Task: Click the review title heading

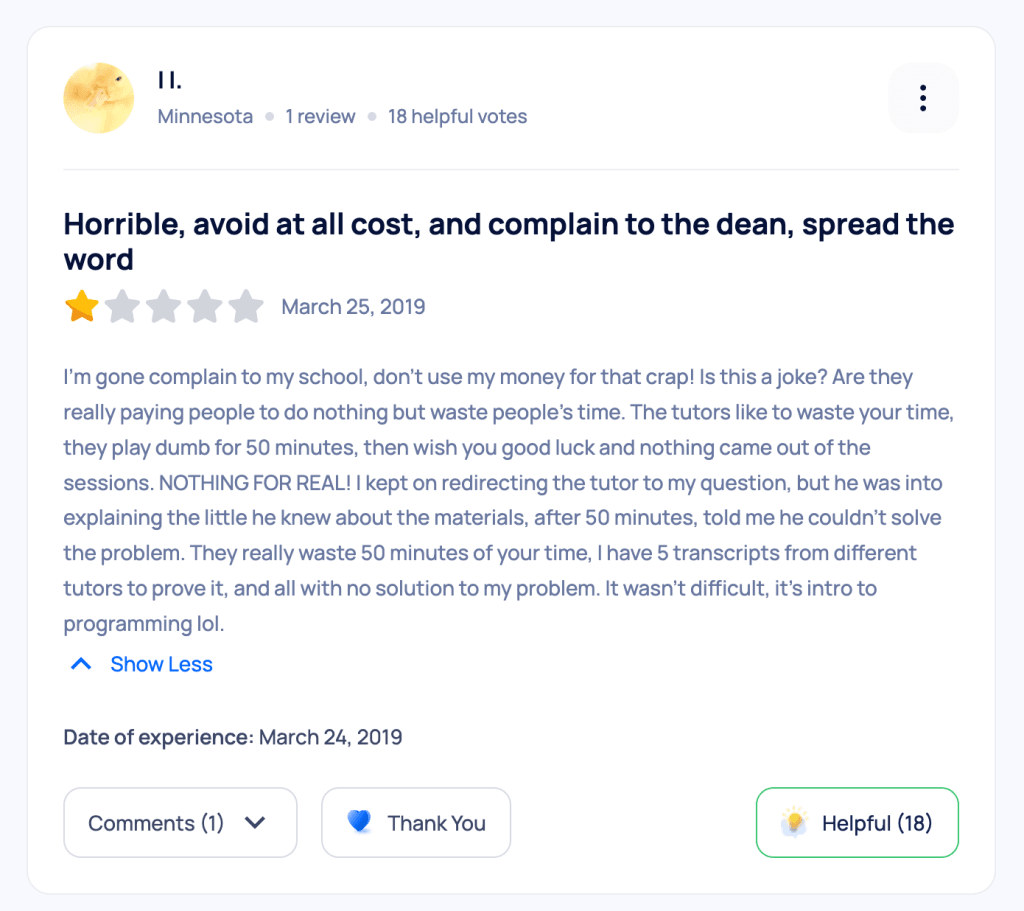Action: tap(508, 240)
